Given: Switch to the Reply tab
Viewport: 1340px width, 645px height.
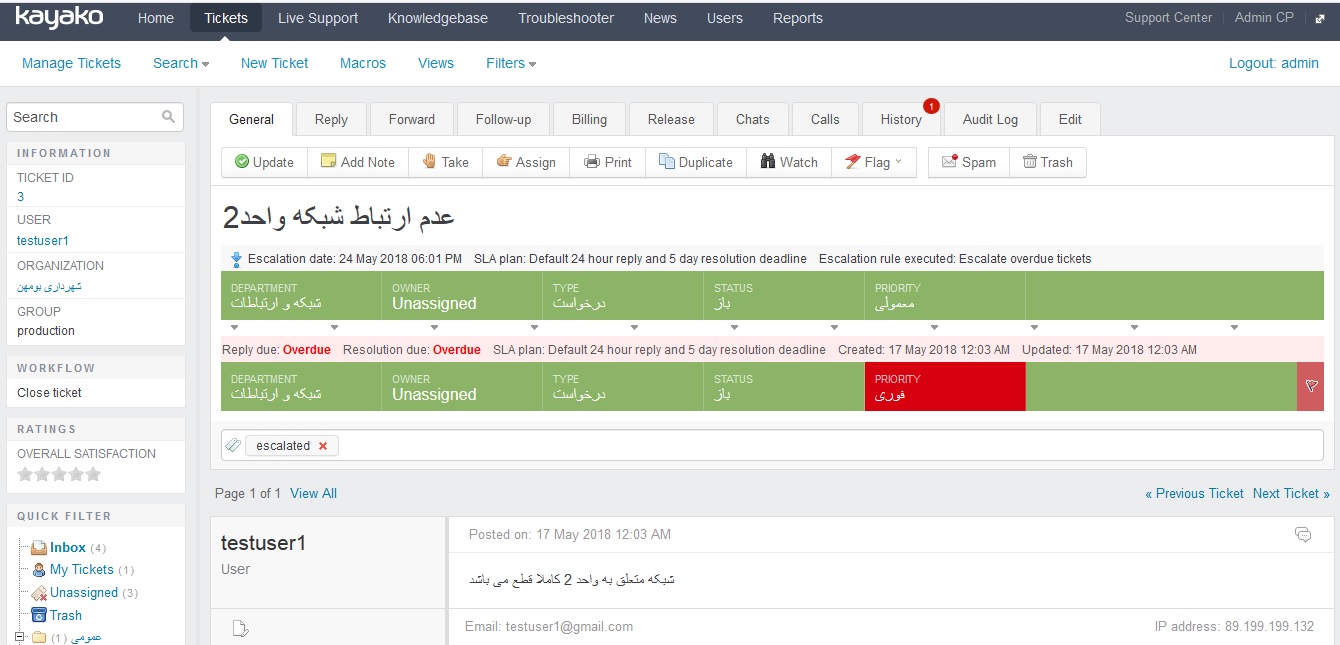Looking at the screenshot, I should (331, 119).
